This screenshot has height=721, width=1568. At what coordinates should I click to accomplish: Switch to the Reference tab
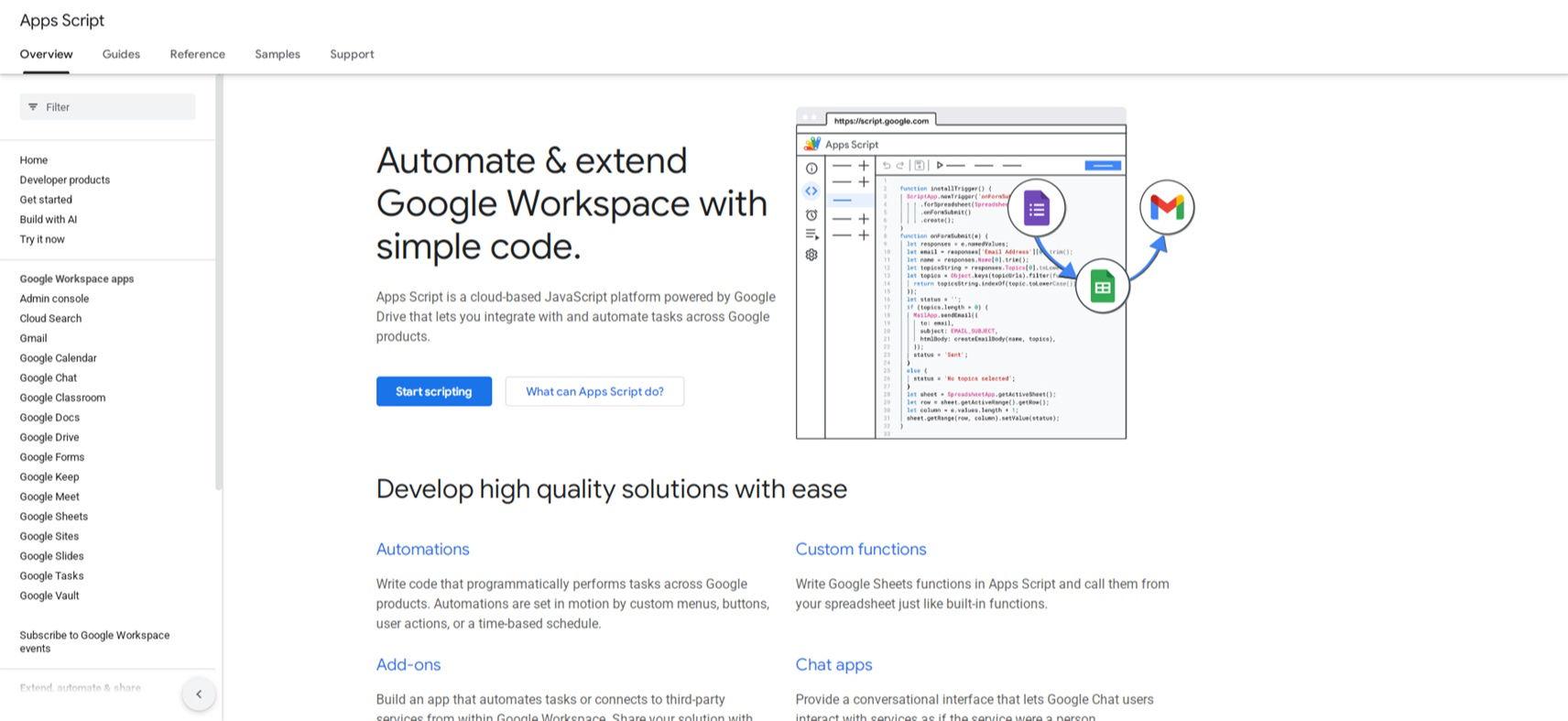pos(197,54)
